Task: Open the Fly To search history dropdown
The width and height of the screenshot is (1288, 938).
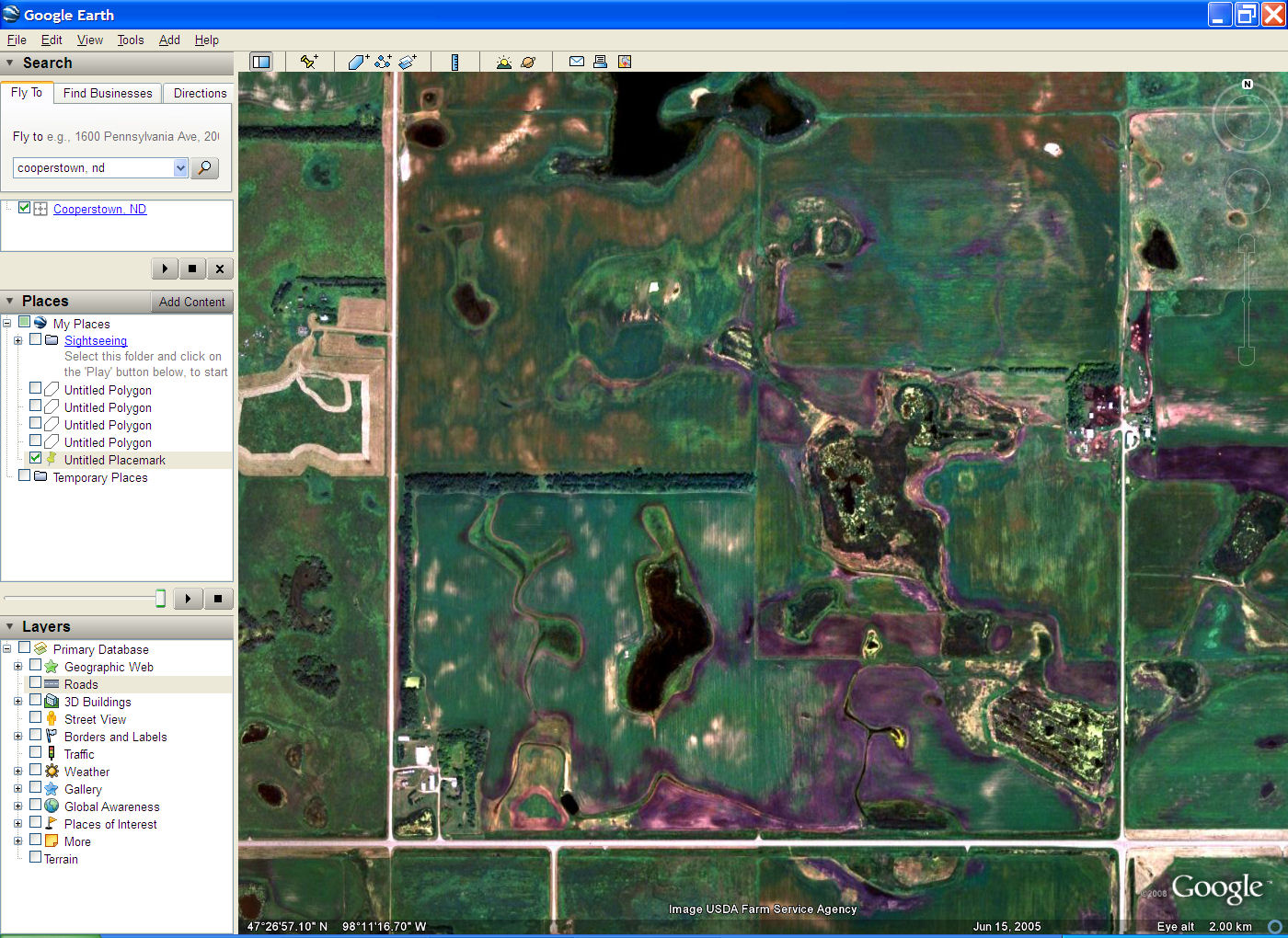Action: point(180,167)
